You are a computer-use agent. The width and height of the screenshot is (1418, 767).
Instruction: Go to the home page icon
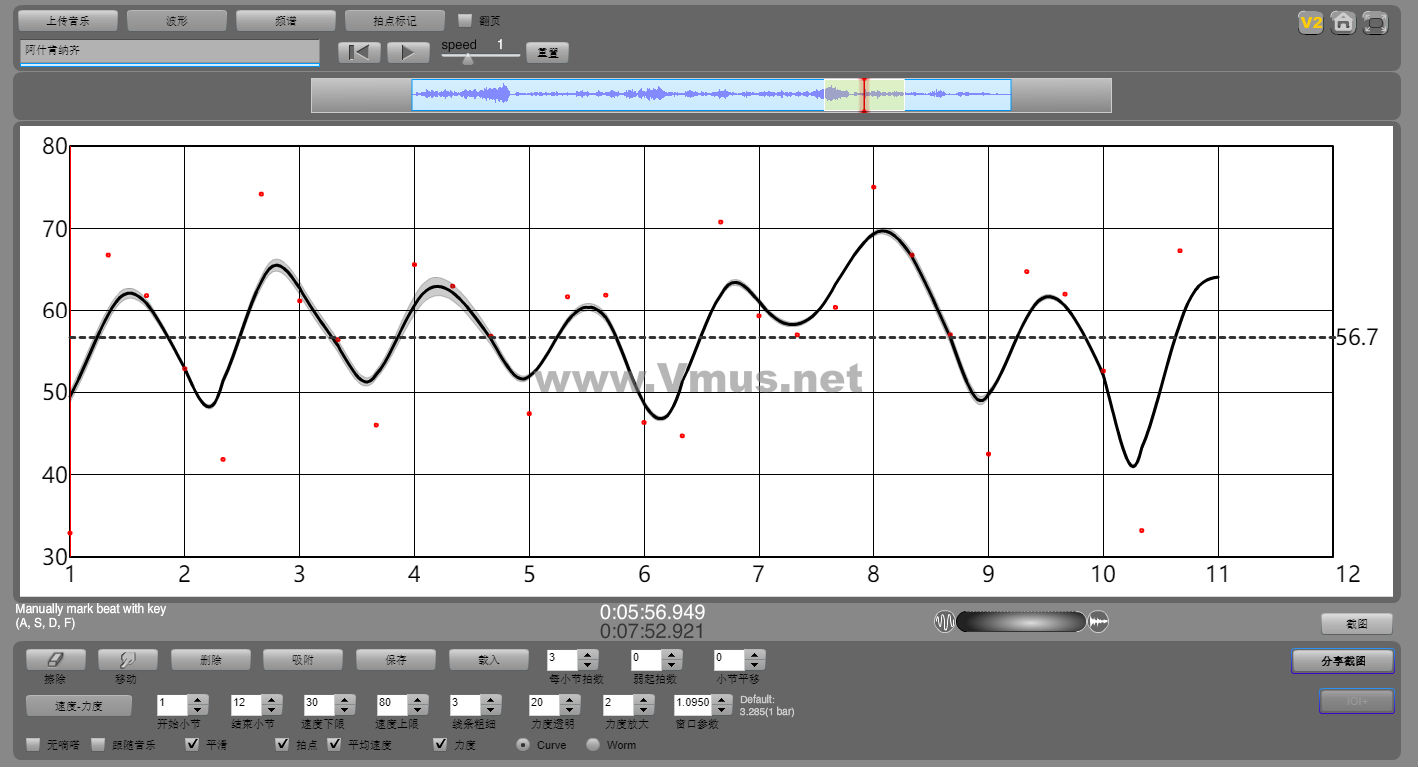[1343, 22]
